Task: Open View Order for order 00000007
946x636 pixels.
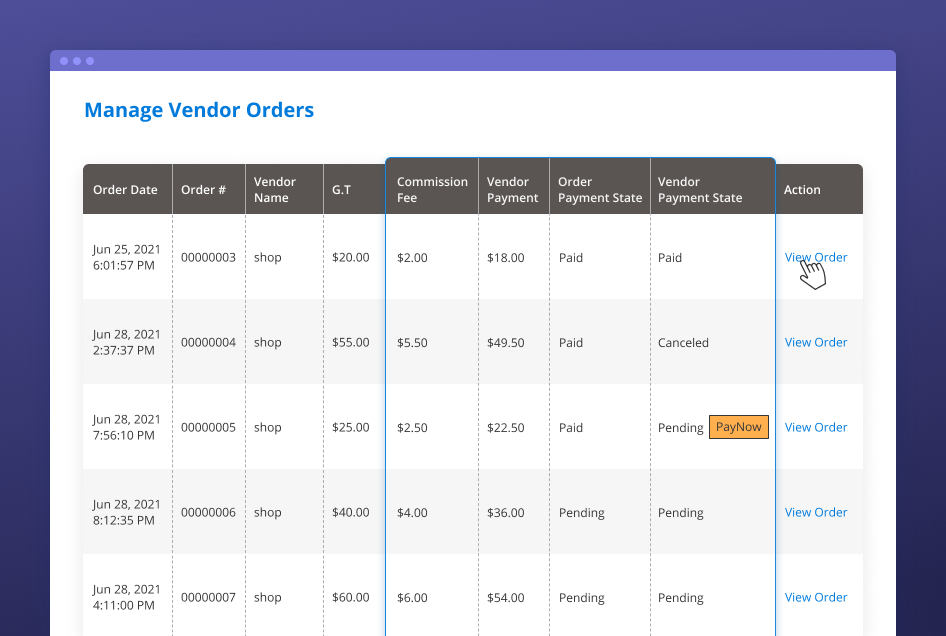Action: click(816, 597)
